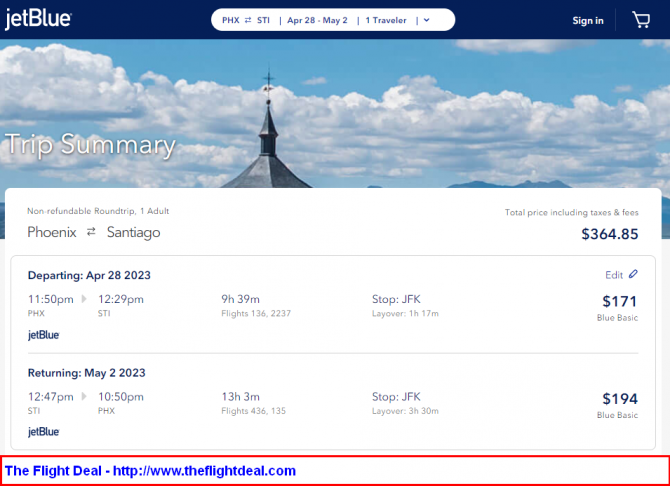Click the jetBlue logo in header
The width and height of the screenshot is (670, 486).
(x=38, y=20)
